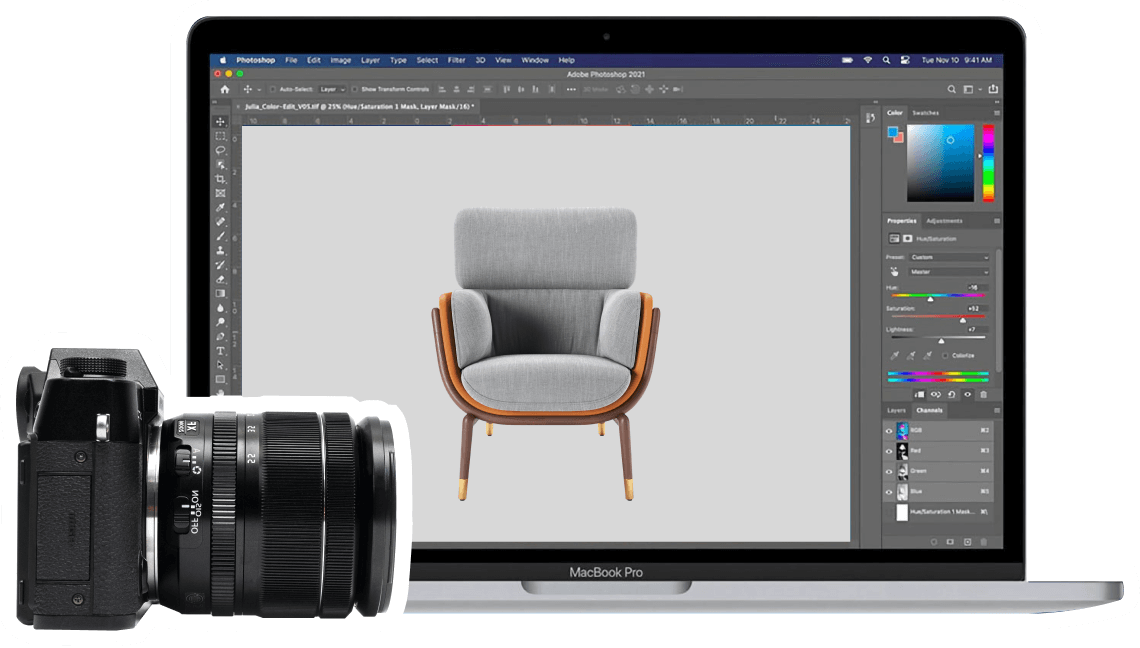Open the Auto-Select Layer dropdown in options bar
This screenshot has width=1140, height=648.
tap(333, 89)
